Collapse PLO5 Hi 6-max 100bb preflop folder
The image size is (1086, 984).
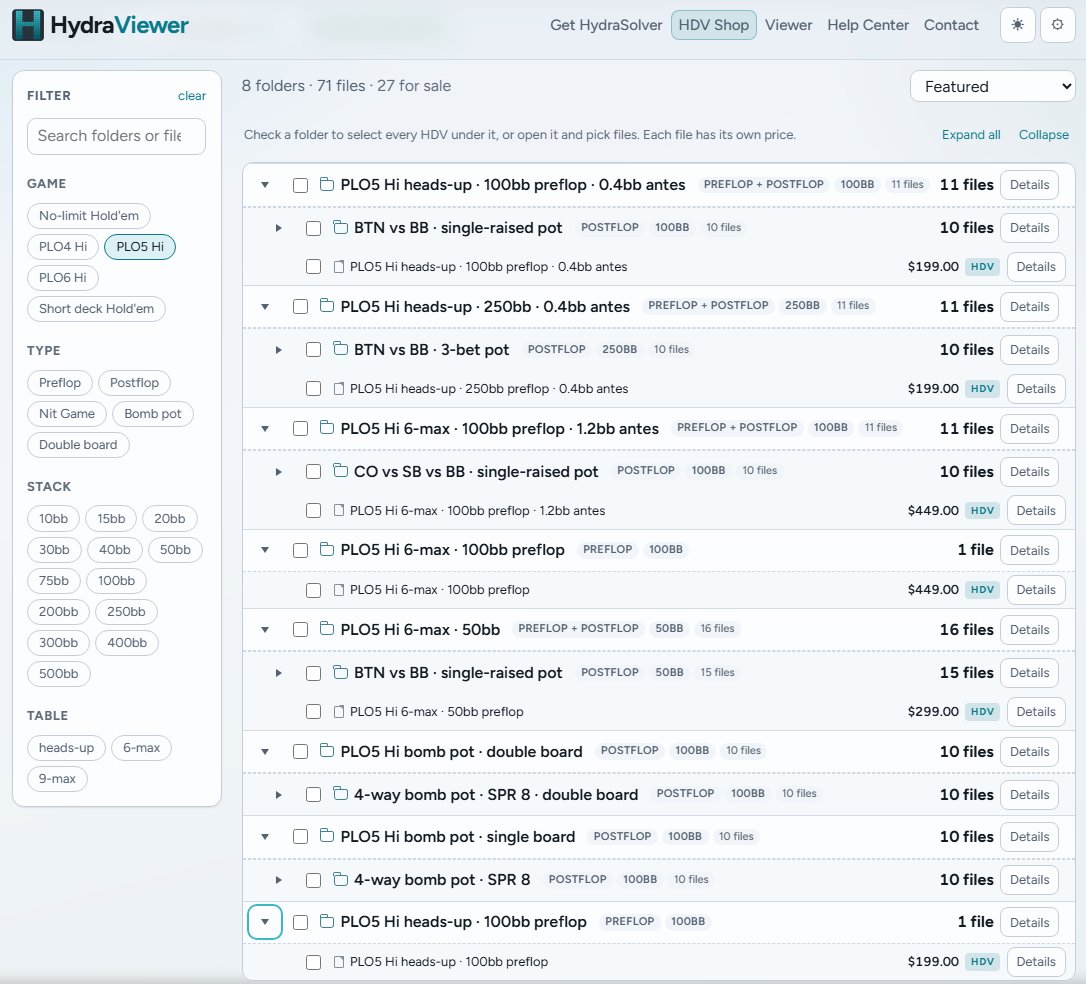(265, 550)
